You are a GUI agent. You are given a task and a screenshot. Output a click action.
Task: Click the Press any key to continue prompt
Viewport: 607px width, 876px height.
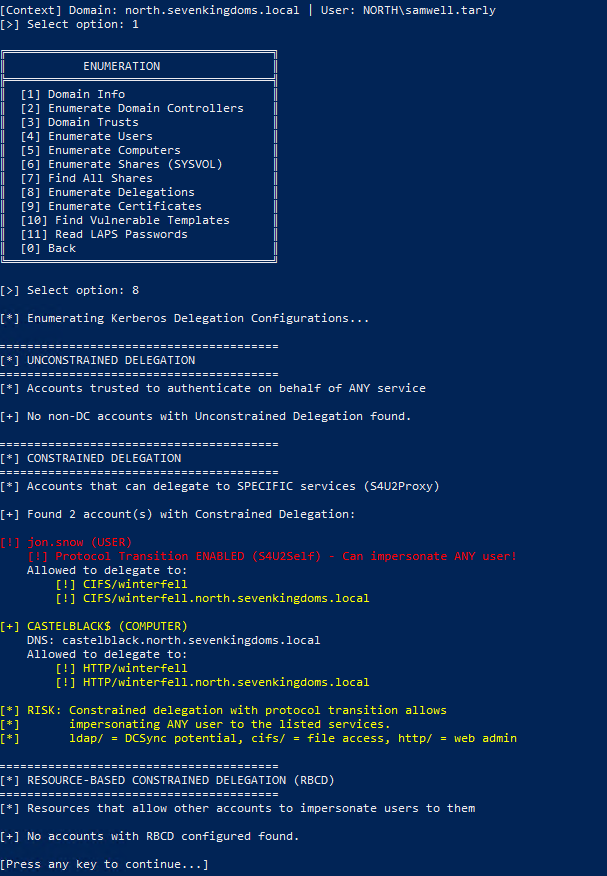104,864
